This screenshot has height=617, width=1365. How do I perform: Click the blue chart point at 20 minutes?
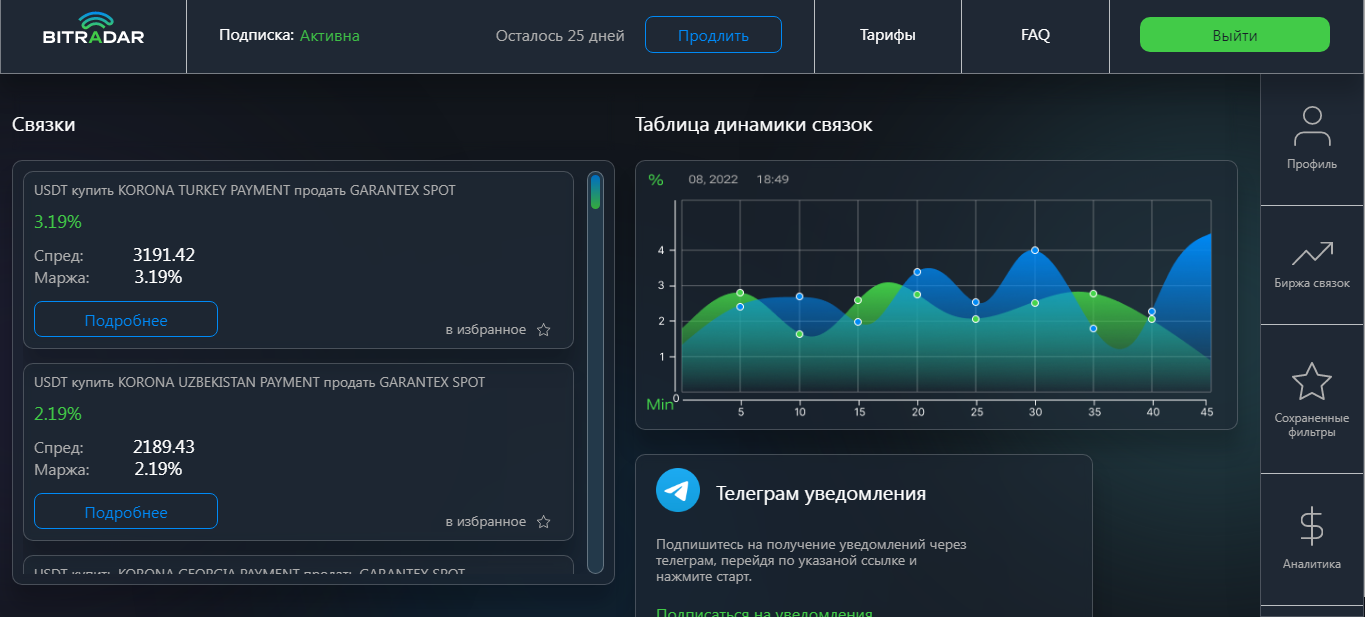pos(917,272)
